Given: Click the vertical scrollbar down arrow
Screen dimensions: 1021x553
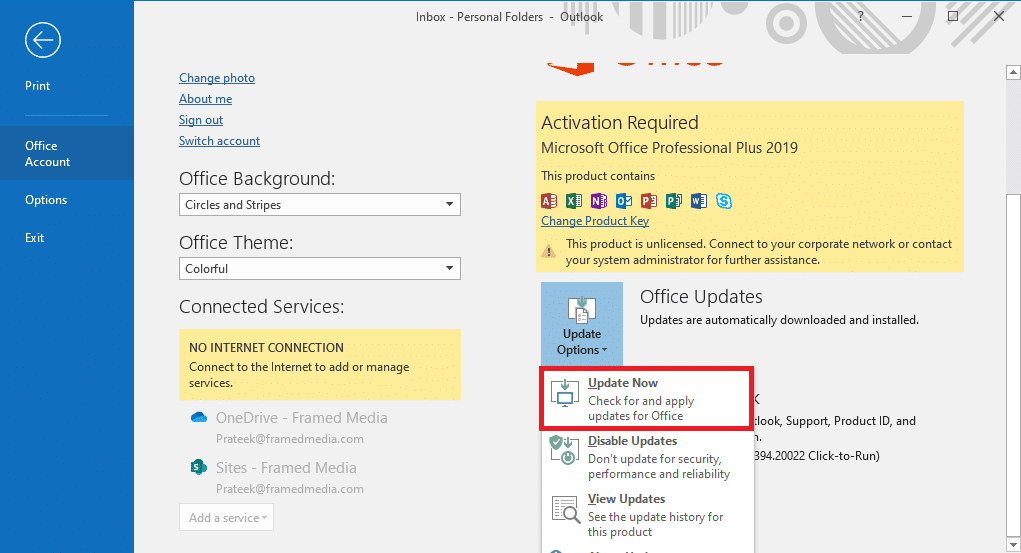Looking at the screenshot, I should (x=1013, y=543).
